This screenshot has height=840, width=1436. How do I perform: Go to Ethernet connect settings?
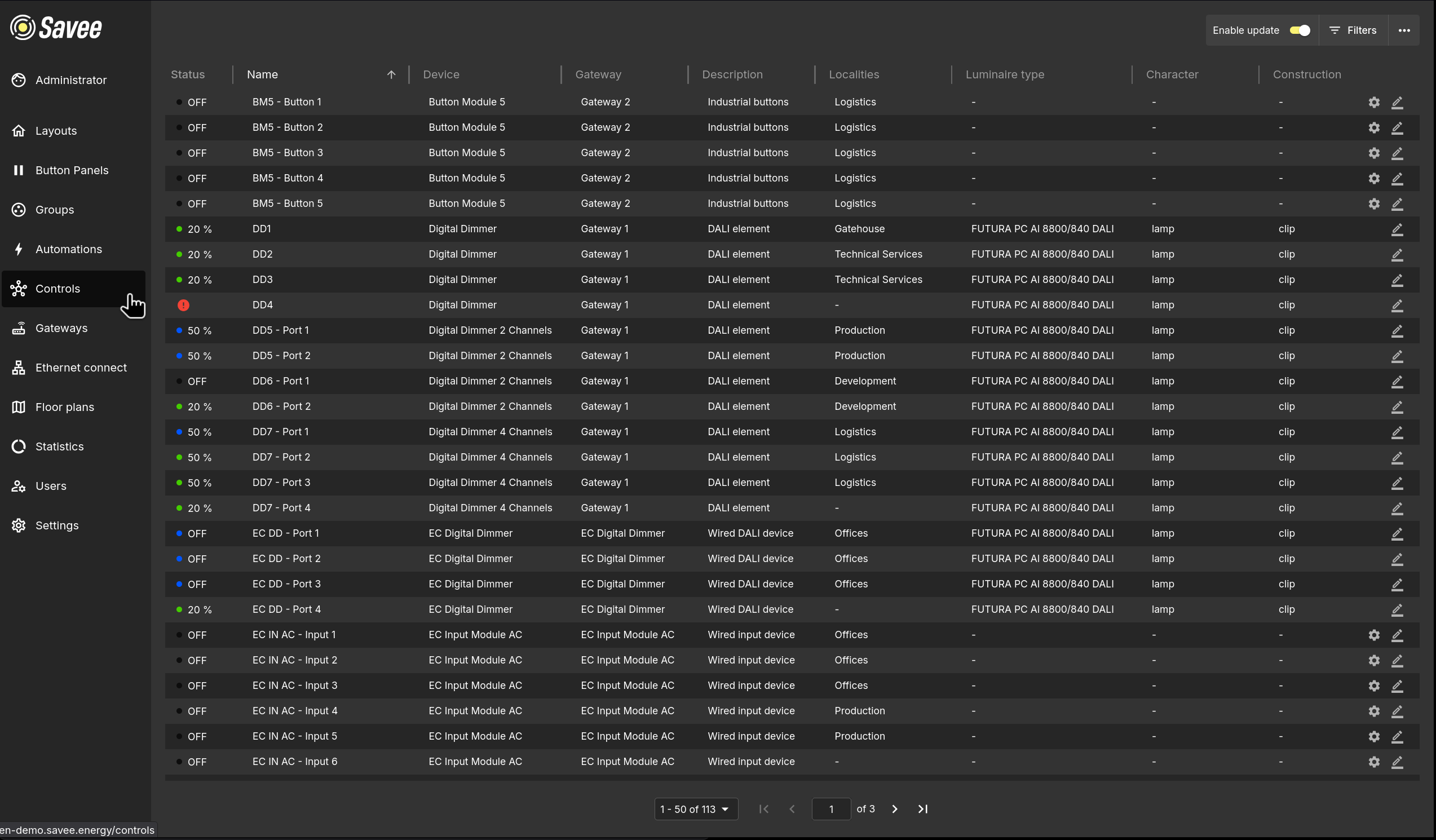(x=81, y=367)
